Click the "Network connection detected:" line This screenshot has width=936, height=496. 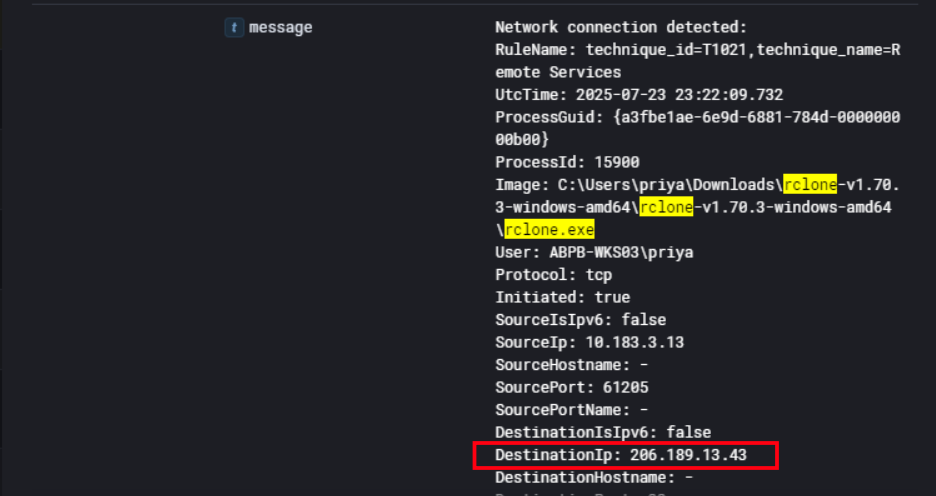(620, 28)
